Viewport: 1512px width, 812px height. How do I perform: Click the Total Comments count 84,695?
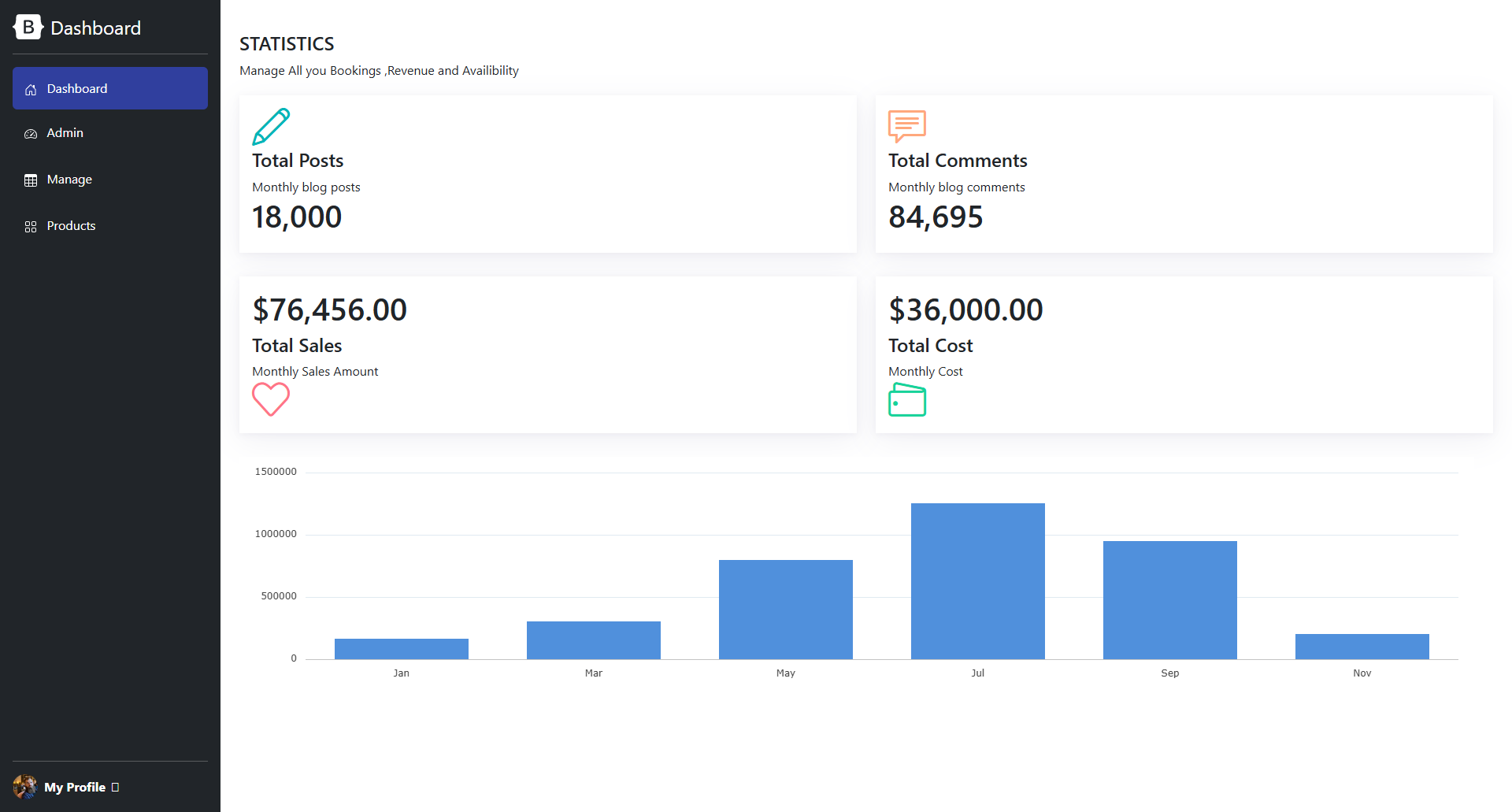936,217
